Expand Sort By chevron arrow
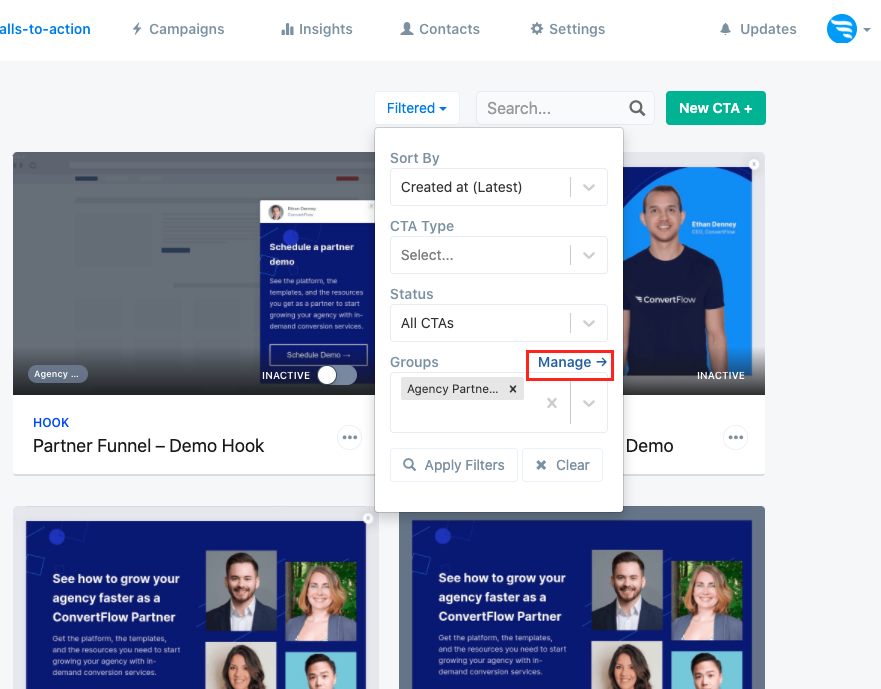Viewport: 881px width, 689px height. pyautogui.click(x=589, y=187)
